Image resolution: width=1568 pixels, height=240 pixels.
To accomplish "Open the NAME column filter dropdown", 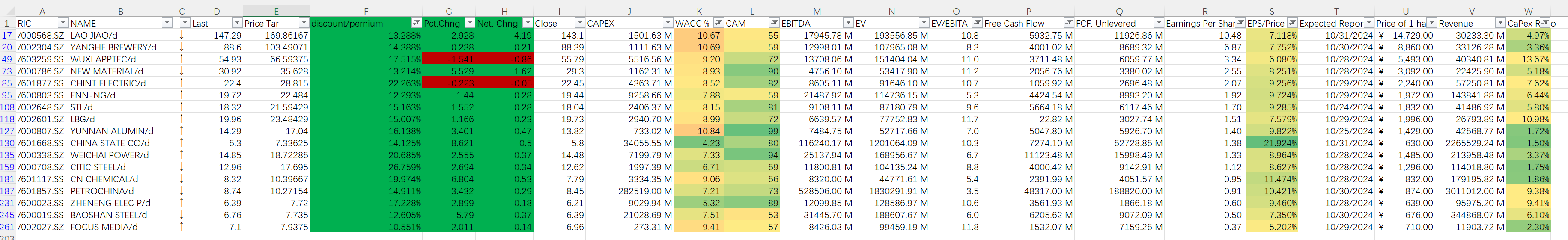I will [x=167, y=23].
